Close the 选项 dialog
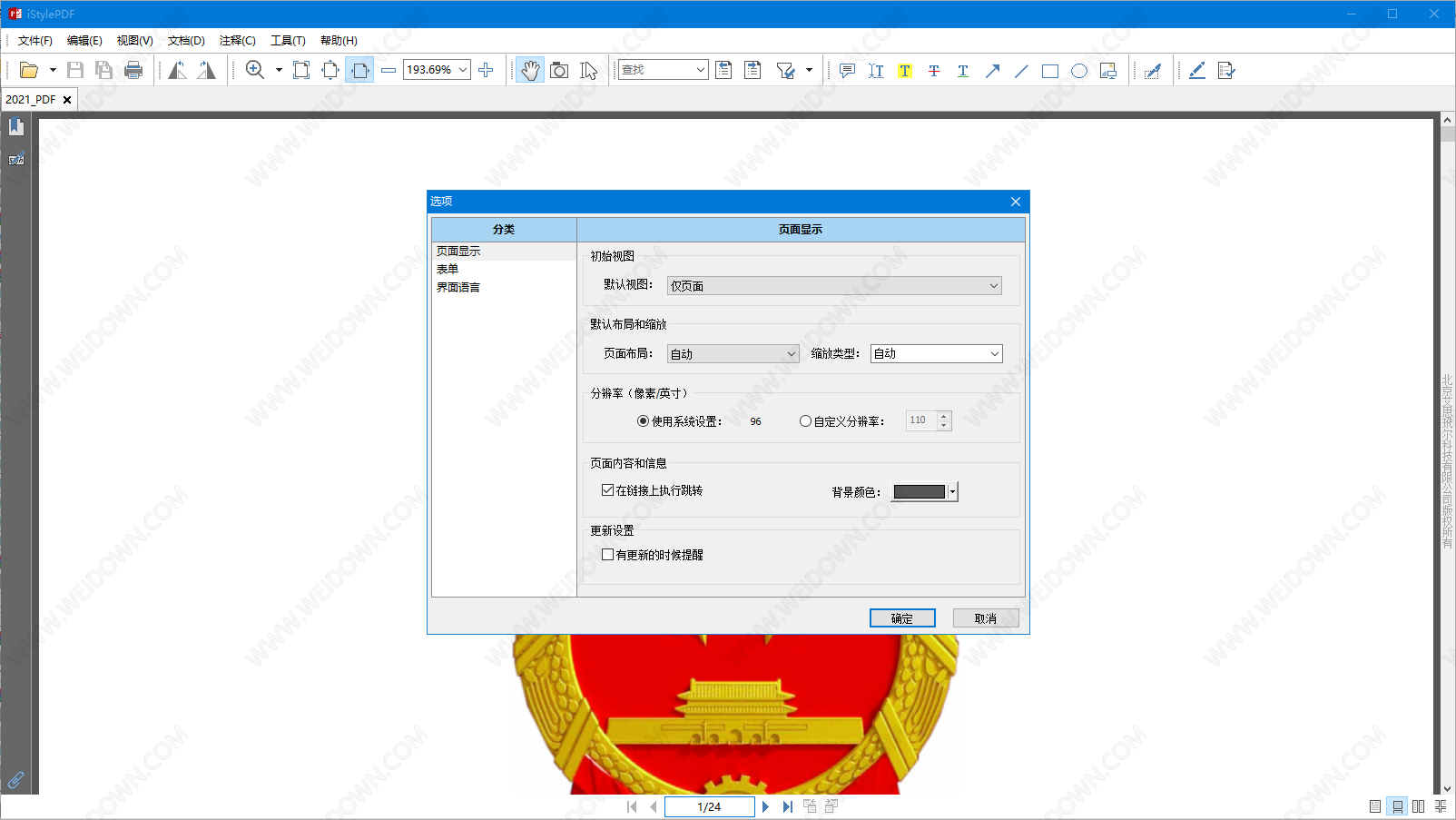 (1016, 202)
